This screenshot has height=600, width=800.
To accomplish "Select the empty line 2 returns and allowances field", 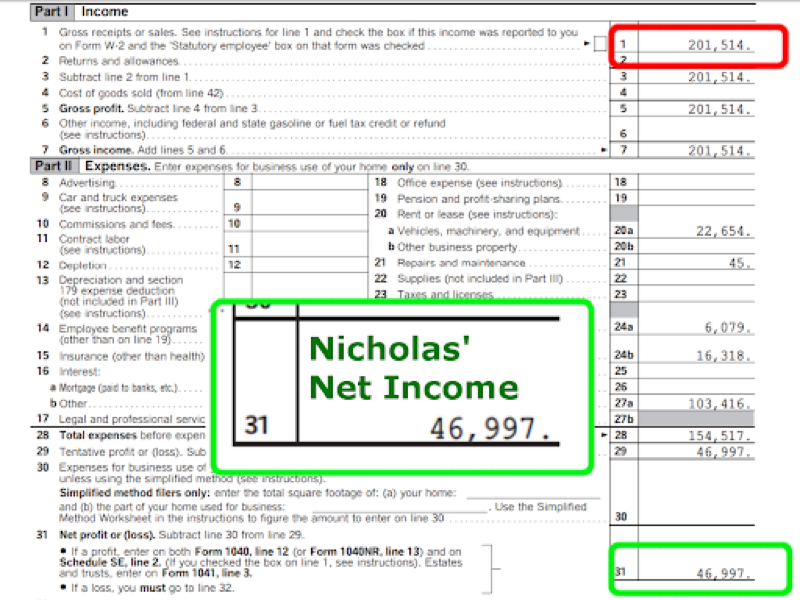I will coord(708,61).
